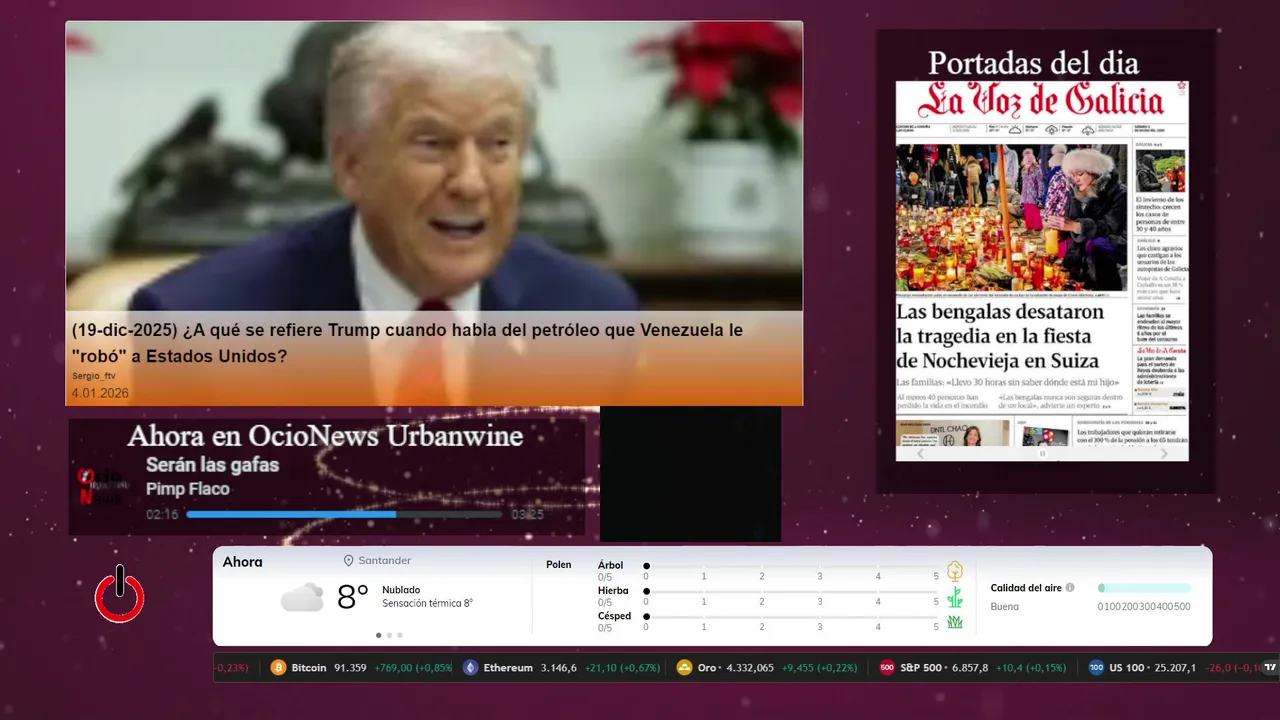Click Calidad del aire label
This screenshot has height=720, width=1280.
pos(1026,588)
